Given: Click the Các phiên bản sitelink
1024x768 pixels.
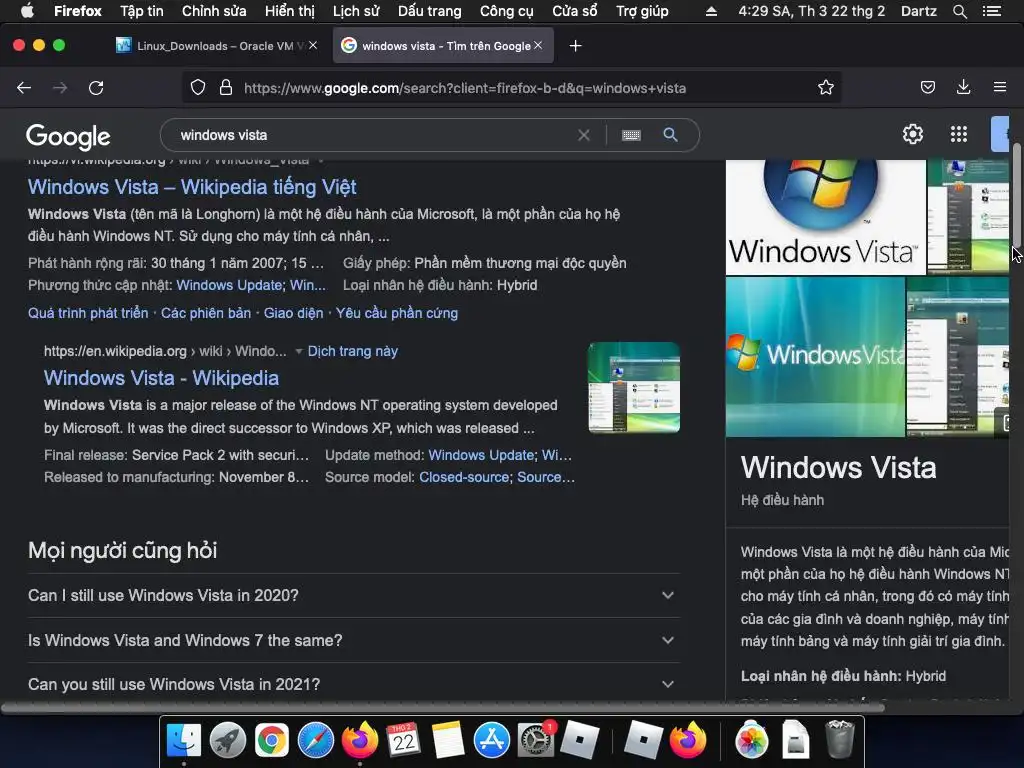Looking at the screenshot, I should pyautogui.click(x=206, y=313).
